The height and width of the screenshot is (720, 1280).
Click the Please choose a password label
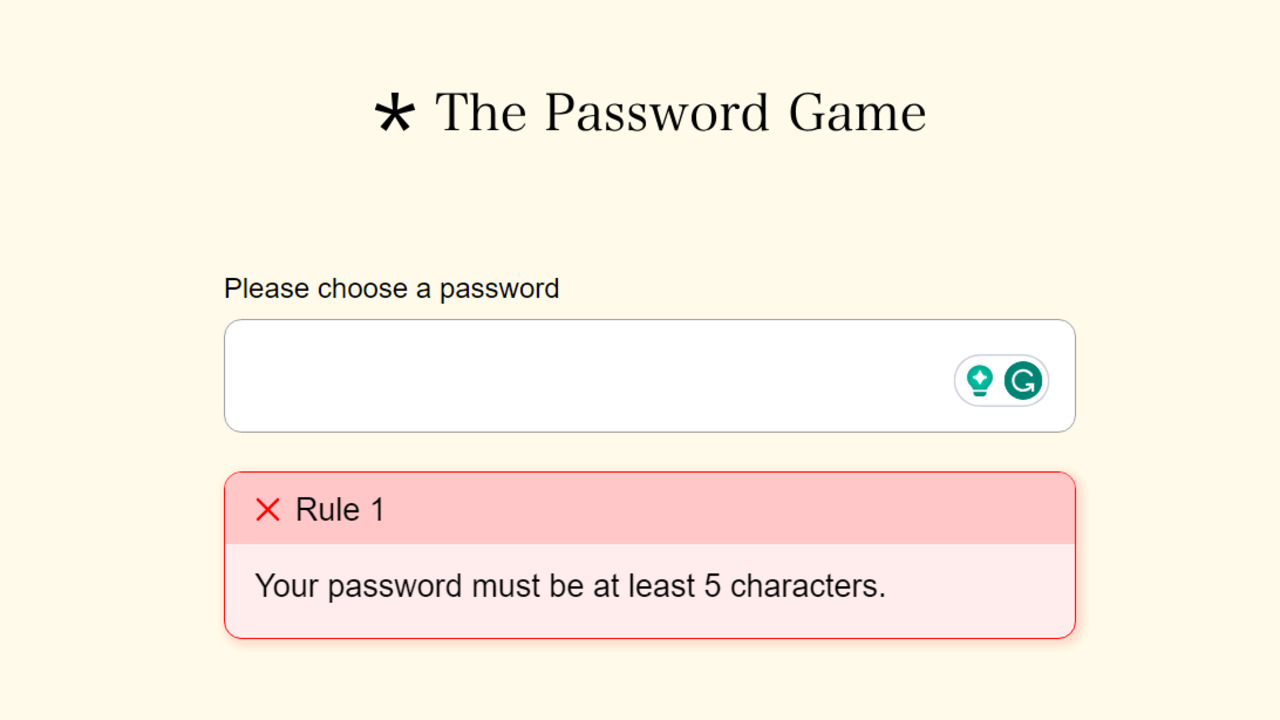pyautogui.click(x=392, y=288)
